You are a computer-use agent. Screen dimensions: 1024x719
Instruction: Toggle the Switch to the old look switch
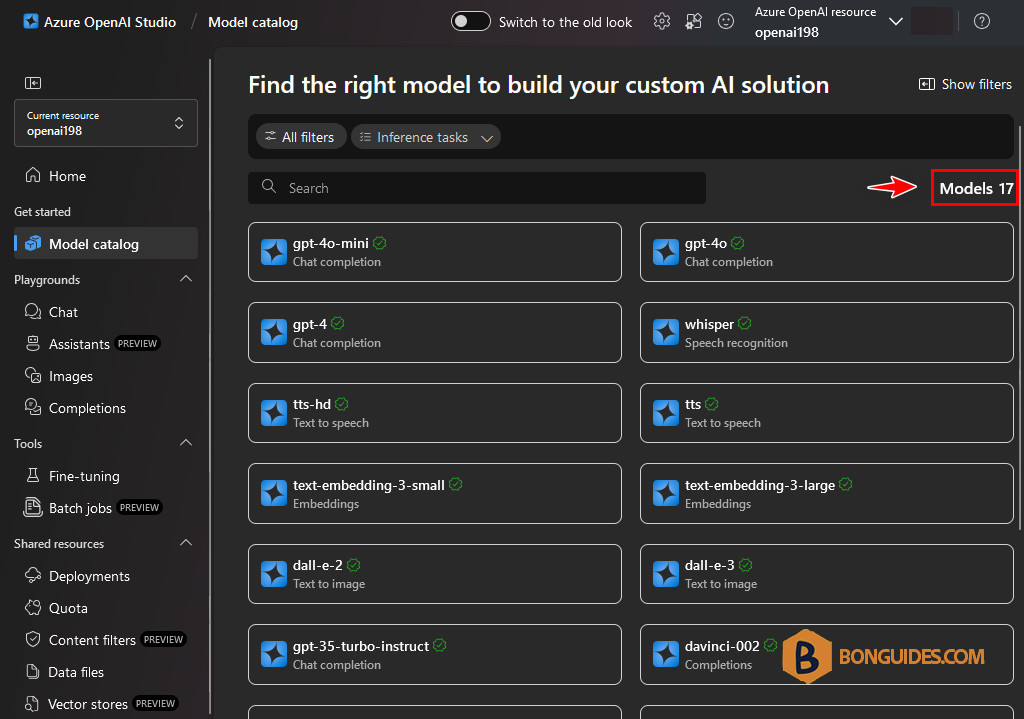pyautogui.click(x=470, y=22)
